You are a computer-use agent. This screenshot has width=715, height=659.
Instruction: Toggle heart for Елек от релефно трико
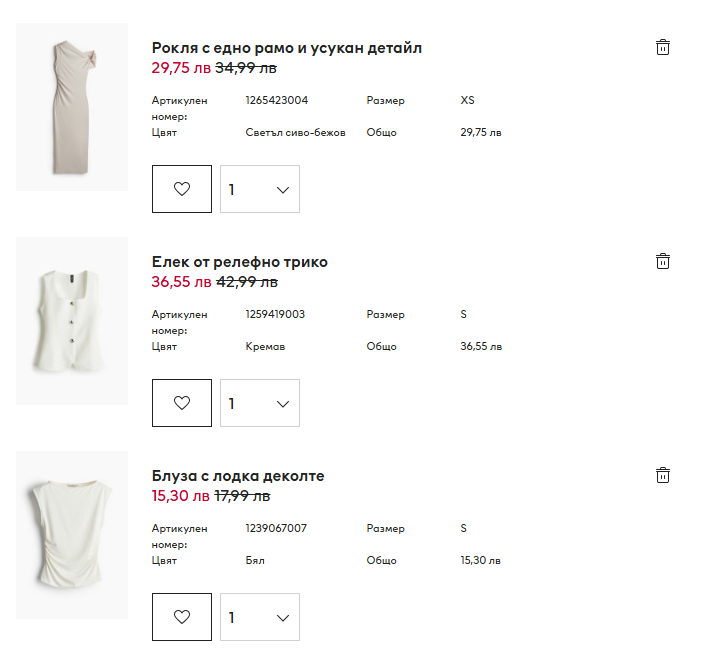pyautogui.click(x=182, y=403)
